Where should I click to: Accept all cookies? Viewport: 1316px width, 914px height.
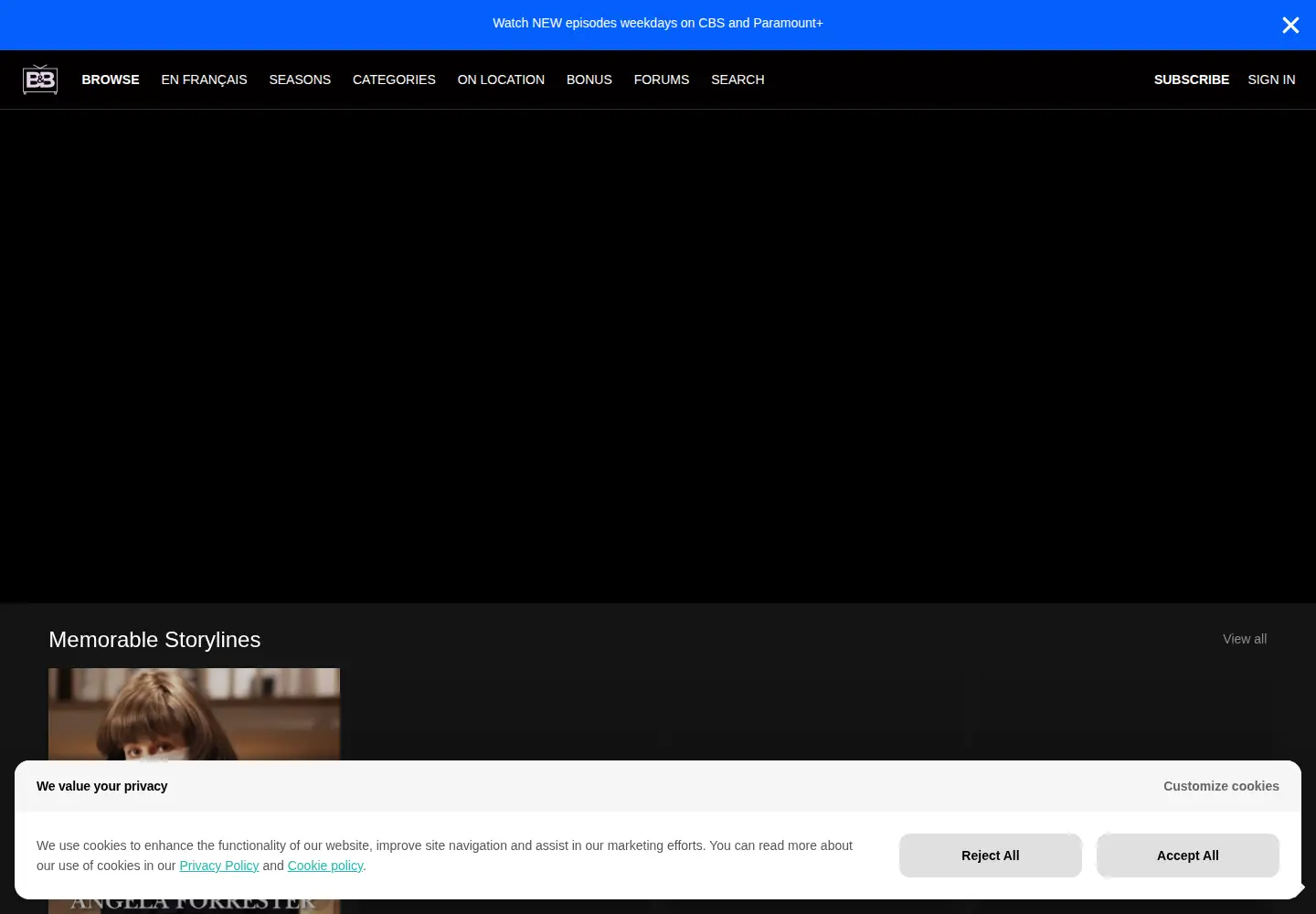click(x=1188, y=856)
